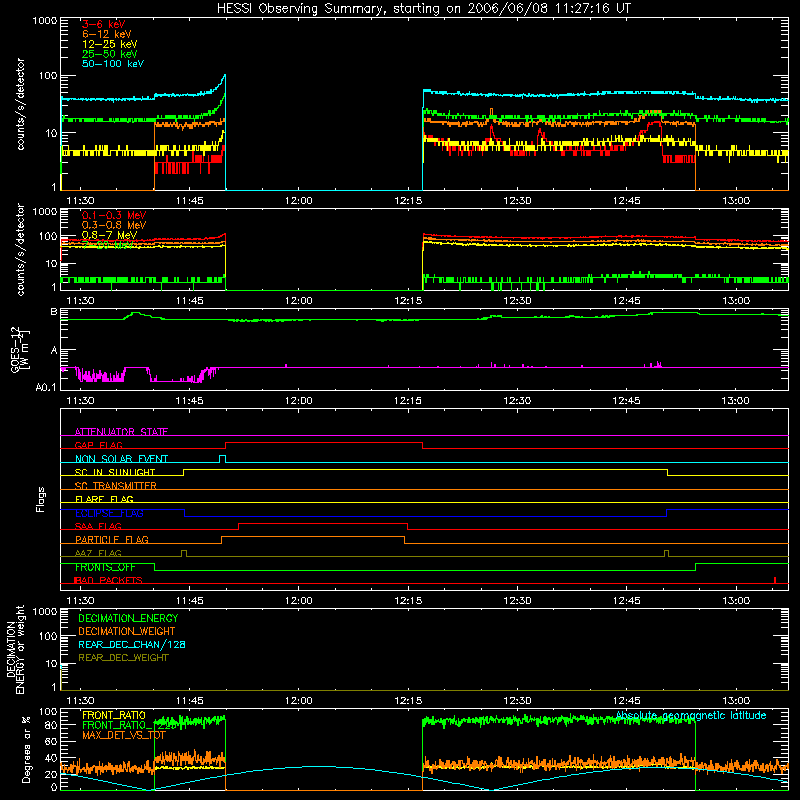Click the FLARE_FLAG label
Image resolution: width=800 pixels, height=800 pixels.
tap(104, 499)
